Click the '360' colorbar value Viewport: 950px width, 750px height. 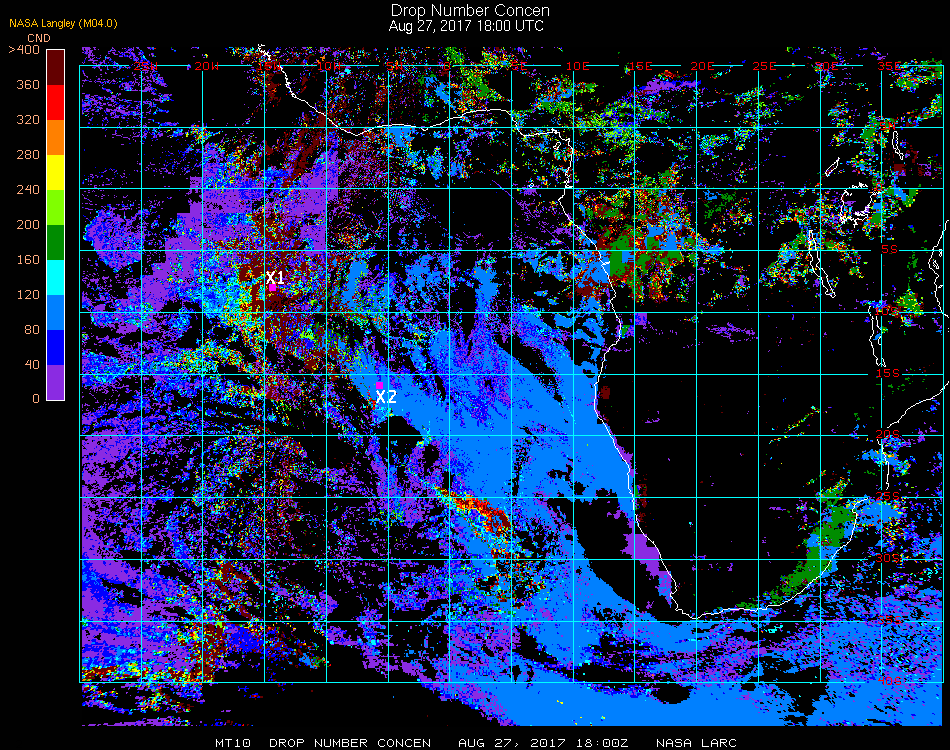28,85
